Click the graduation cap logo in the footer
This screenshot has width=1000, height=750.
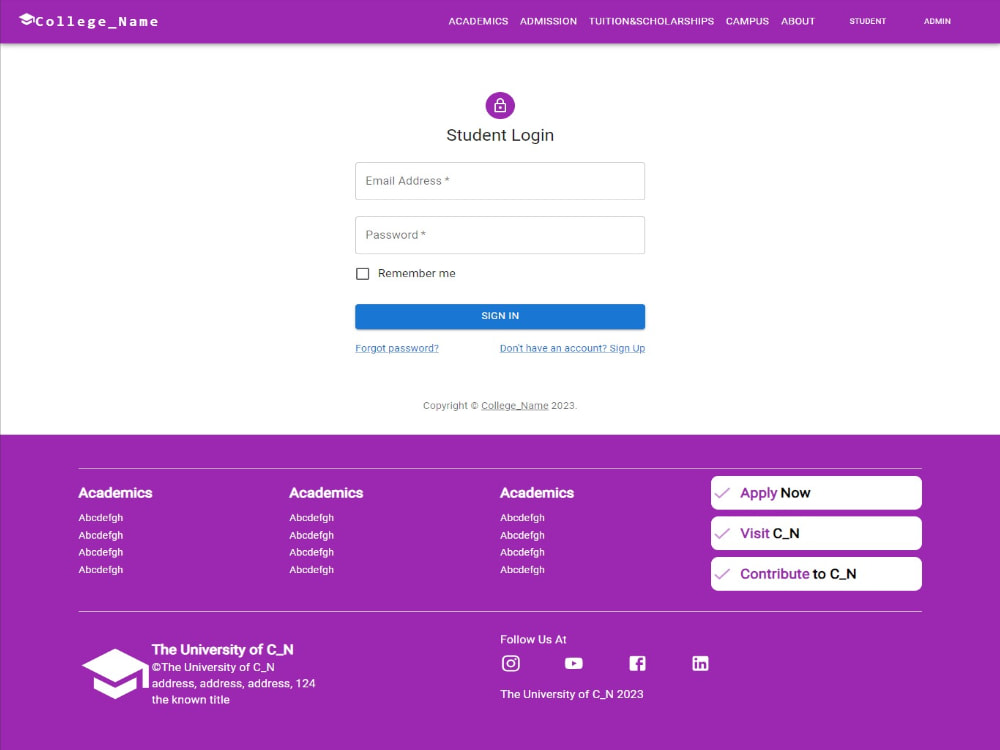click(114, 673)
